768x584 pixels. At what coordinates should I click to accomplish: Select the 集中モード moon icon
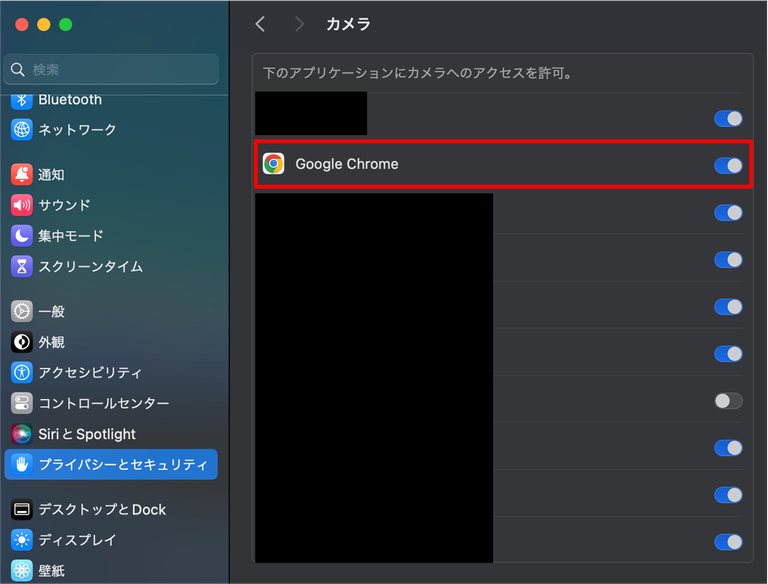tap(22, 236)
